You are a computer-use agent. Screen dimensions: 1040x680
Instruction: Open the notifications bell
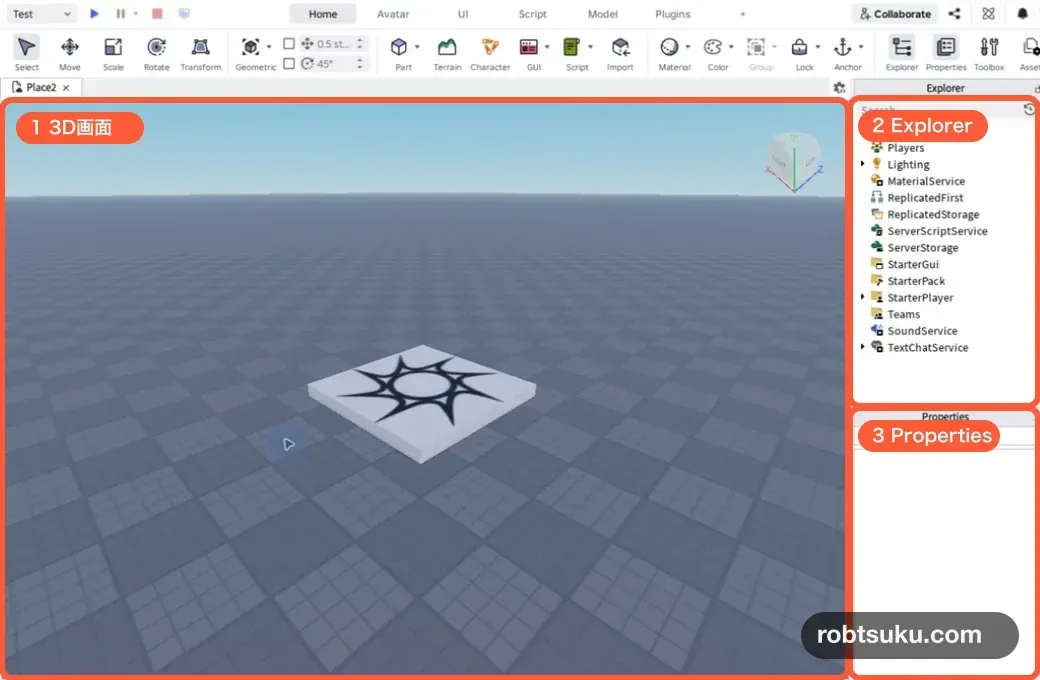[1022, 13]
